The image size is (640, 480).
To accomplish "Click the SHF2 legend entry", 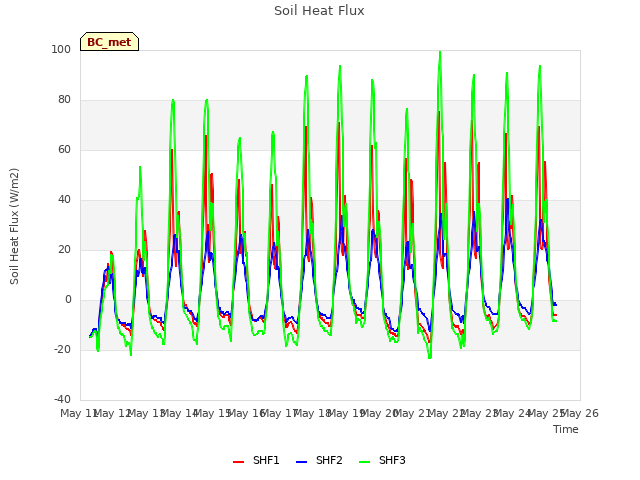I will tap(319, 460).
